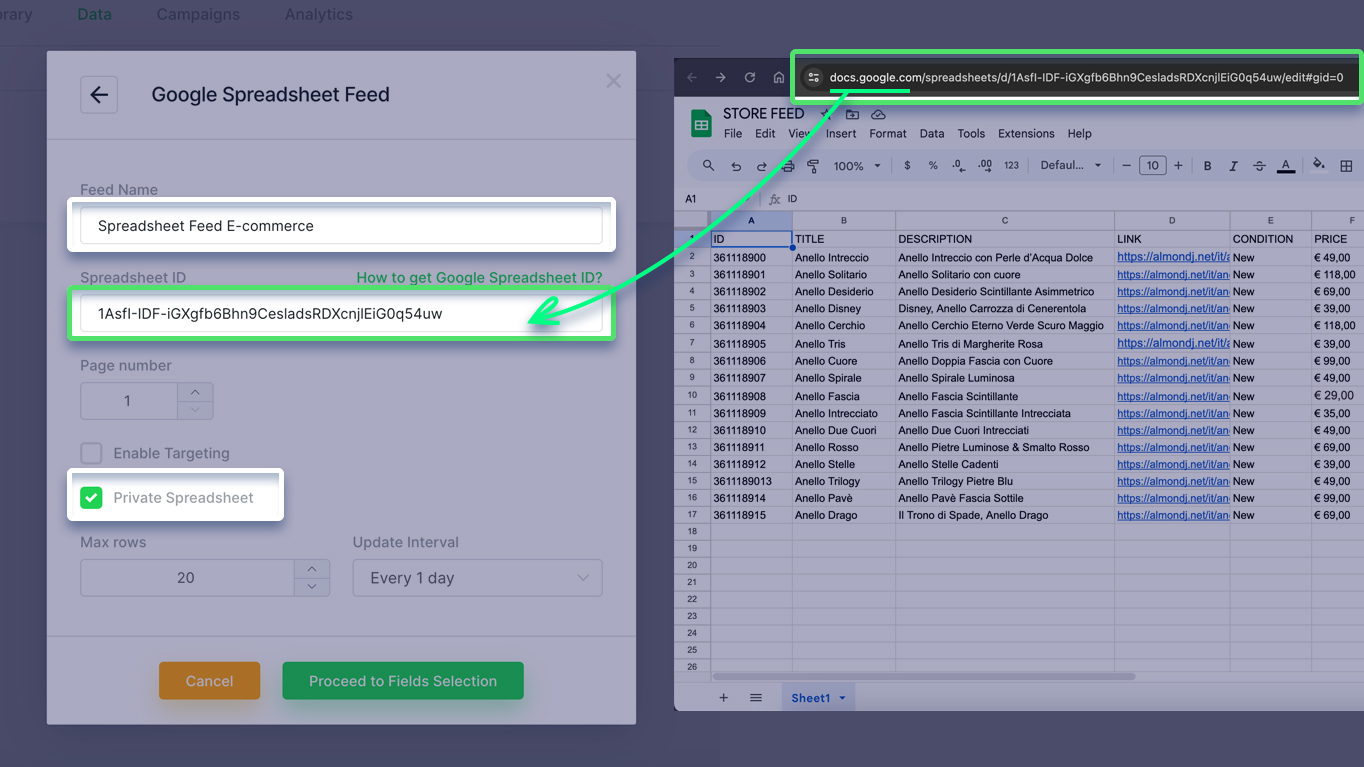Apply bold formatting in Sheets
Screen dimensions: 1364x767
coord(1207,166)
